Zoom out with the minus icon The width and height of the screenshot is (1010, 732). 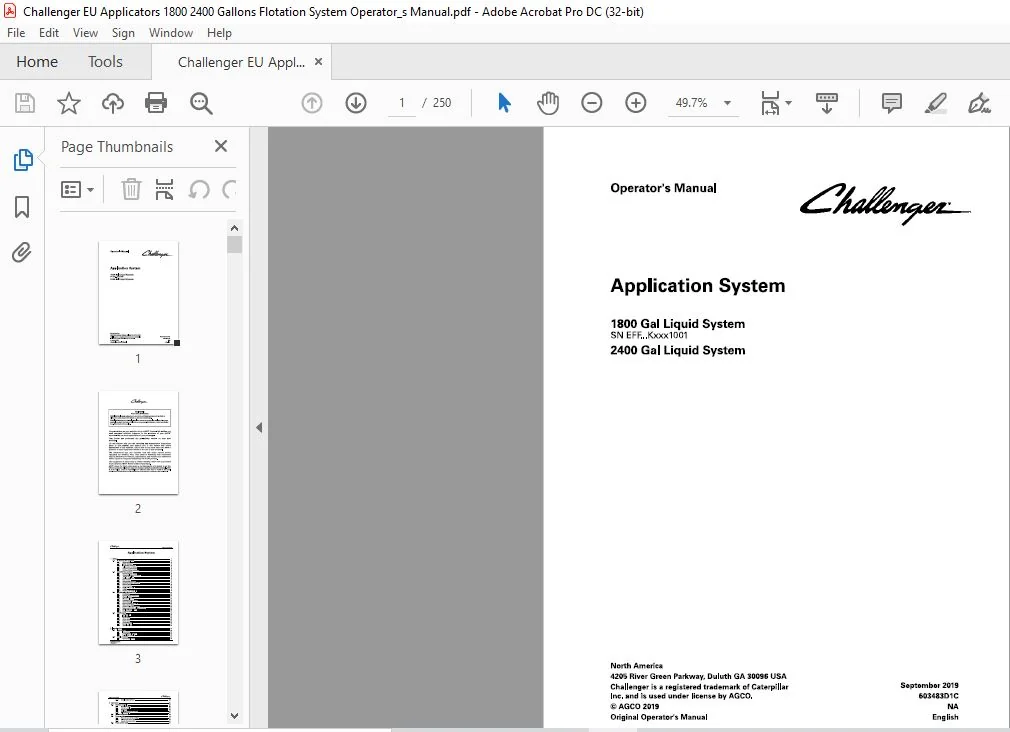pos(591,103)
